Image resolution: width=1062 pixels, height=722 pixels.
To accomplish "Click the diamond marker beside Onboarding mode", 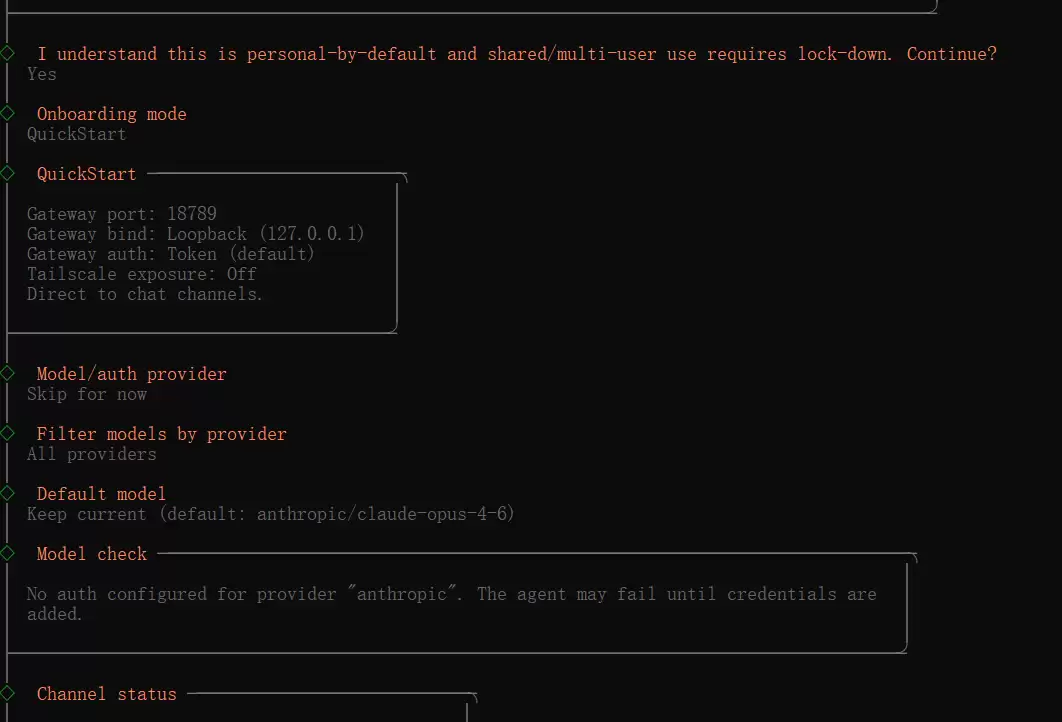I will pyautogui.click(x=8, y=113).
